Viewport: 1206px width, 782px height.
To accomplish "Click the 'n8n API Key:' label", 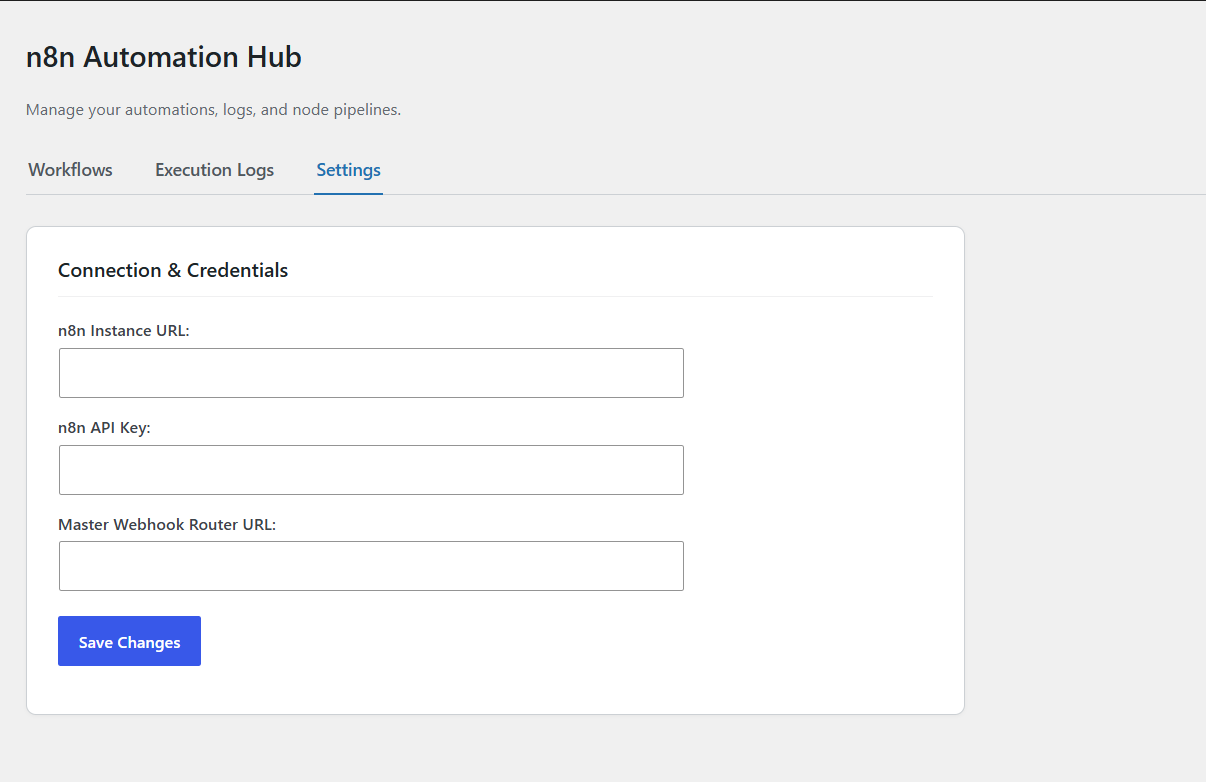I will click(104, 428).
